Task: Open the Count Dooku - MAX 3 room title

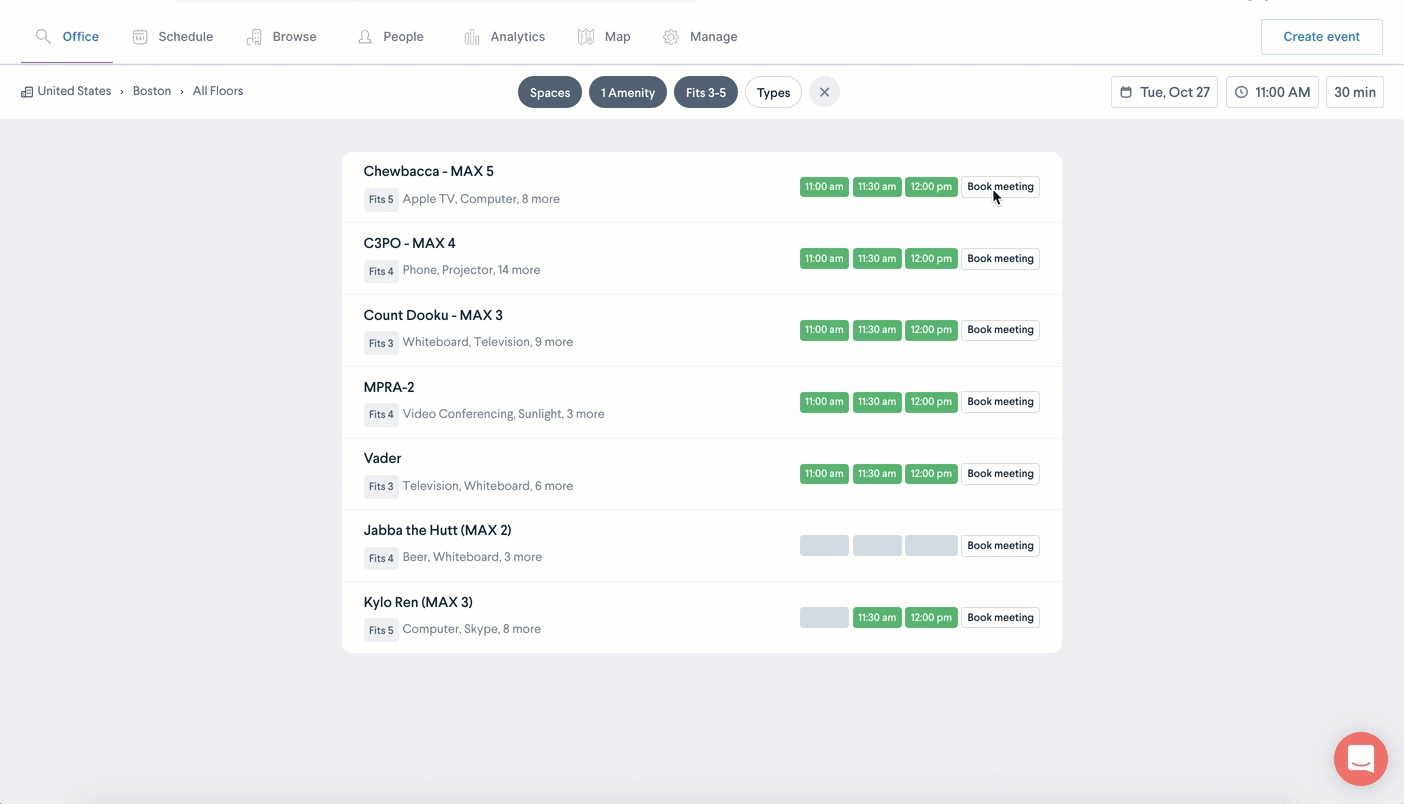Action: (x=433, y=316)
